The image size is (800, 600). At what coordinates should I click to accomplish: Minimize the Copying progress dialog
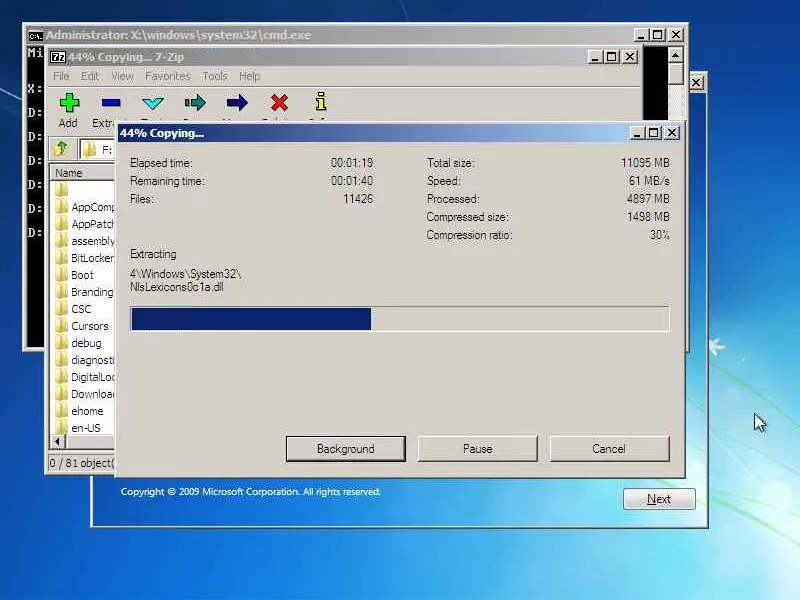tap(636, 133)
